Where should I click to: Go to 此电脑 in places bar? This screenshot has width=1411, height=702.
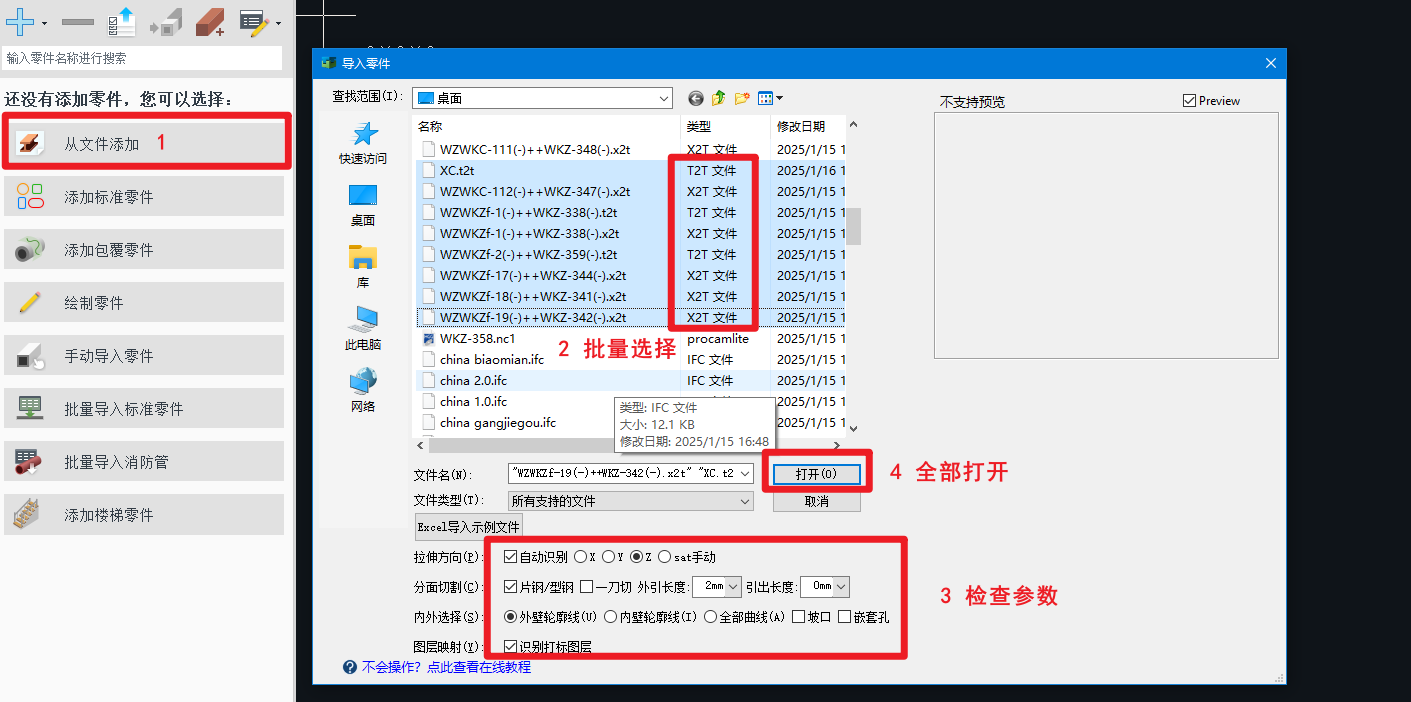pos(362,330)
